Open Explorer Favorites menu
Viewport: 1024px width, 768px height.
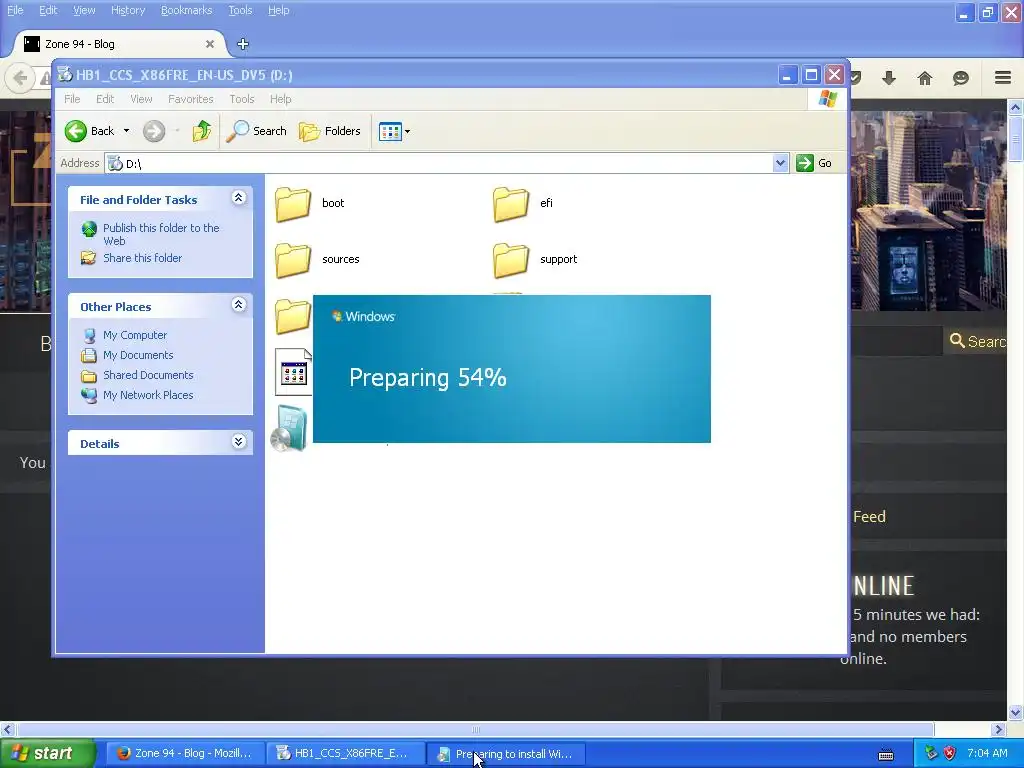(x=191, y=99)
